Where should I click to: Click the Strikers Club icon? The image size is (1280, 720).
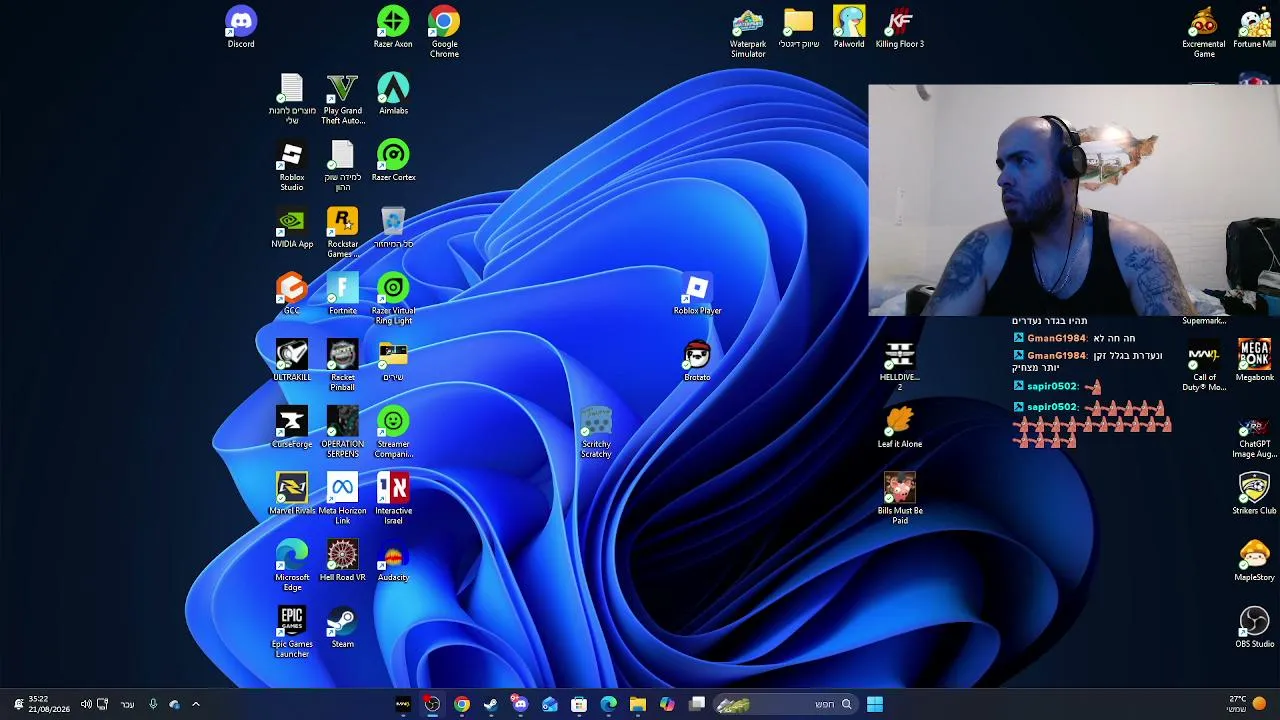(1255, 495)
